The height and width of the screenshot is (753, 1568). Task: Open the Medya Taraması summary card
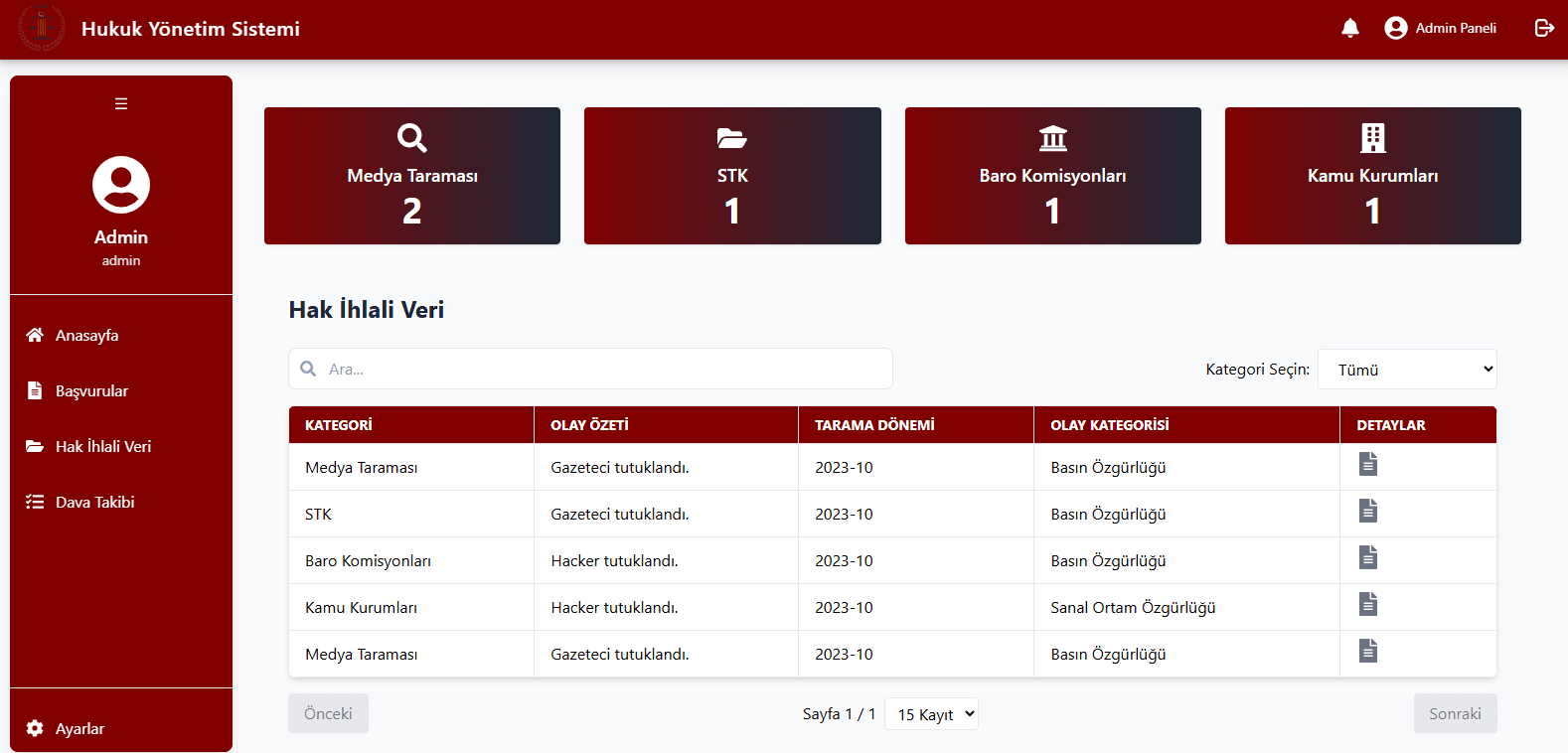[412, 176]
